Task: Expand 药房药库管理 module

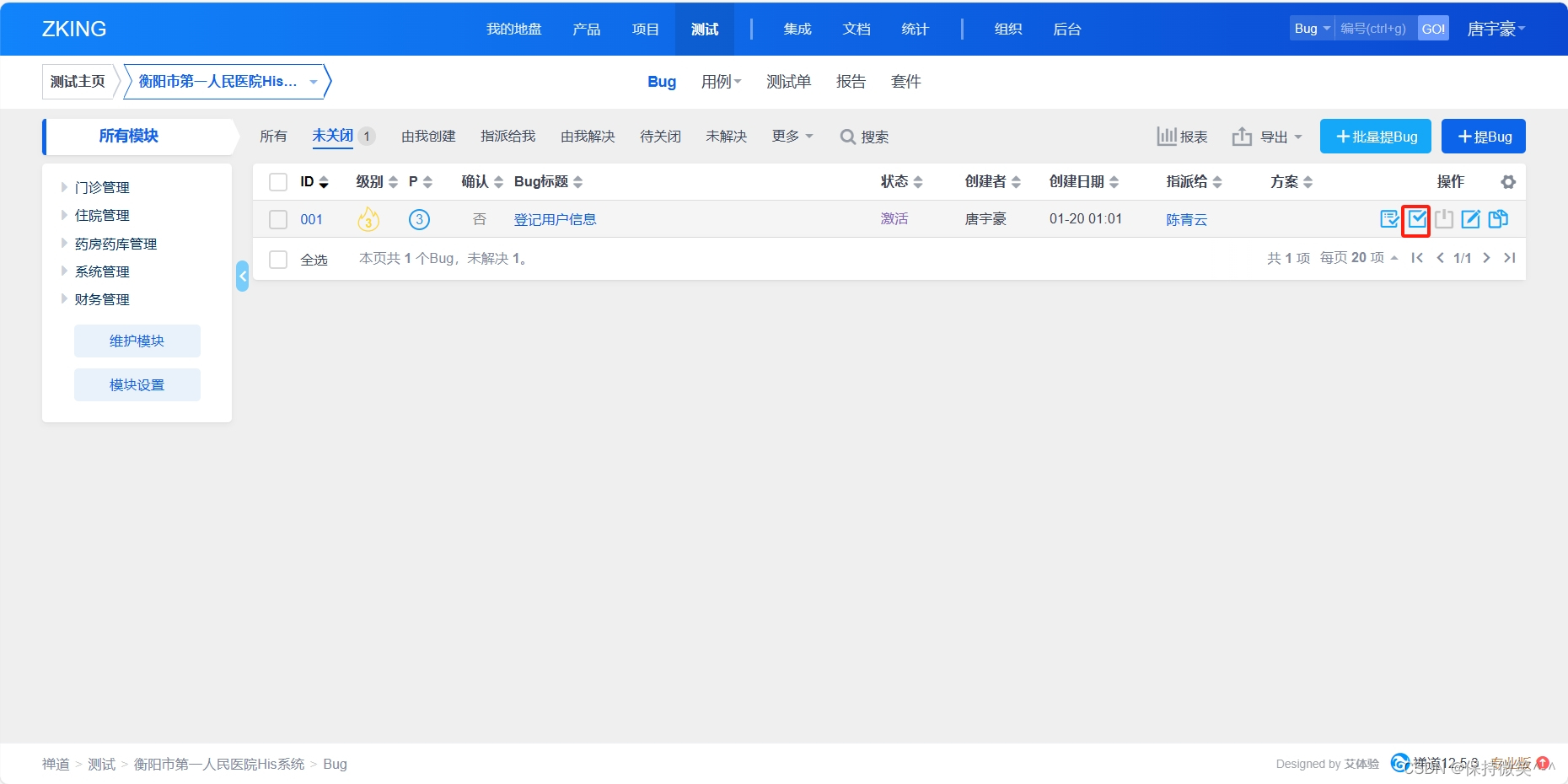Action: tap(64, 243)
